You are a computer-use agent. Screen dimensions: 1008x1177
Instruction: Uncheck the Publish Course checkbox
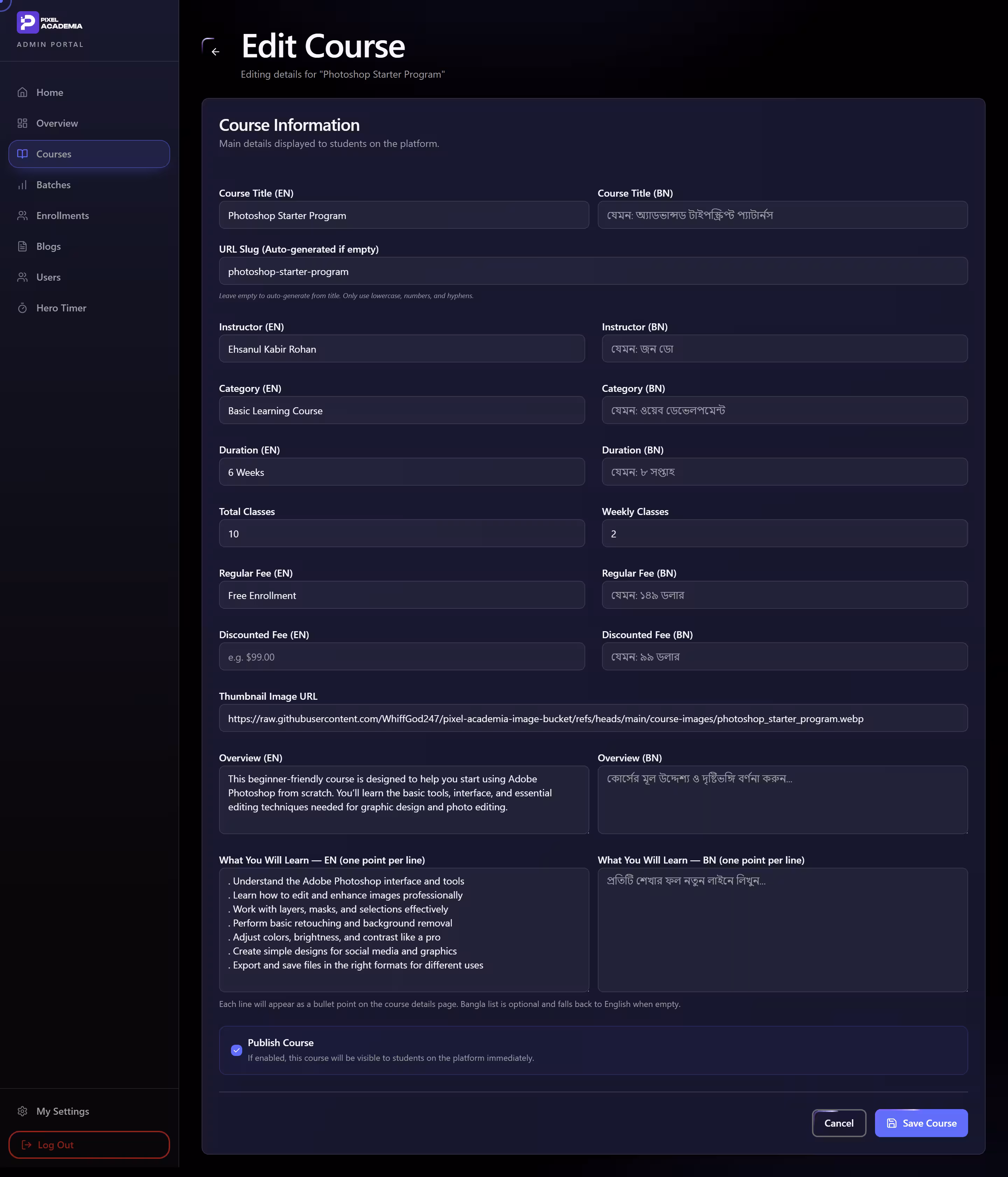(x=236, y=1050)
